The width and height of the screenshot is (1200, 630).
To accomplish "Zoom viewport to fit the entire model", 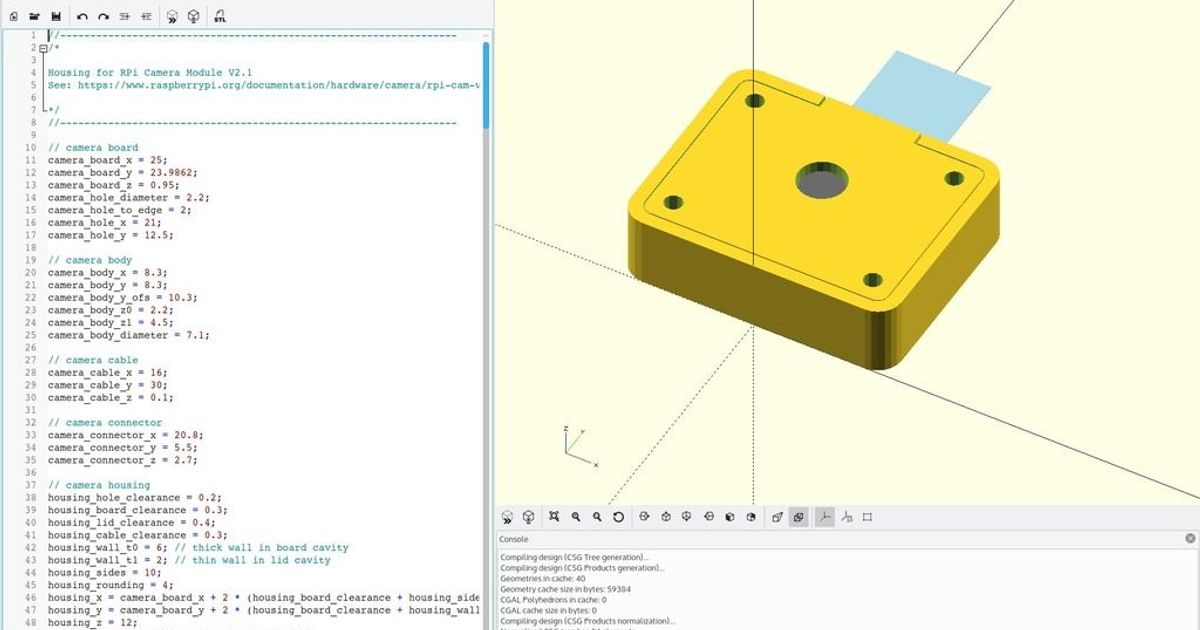I will (x=554, y=517).
